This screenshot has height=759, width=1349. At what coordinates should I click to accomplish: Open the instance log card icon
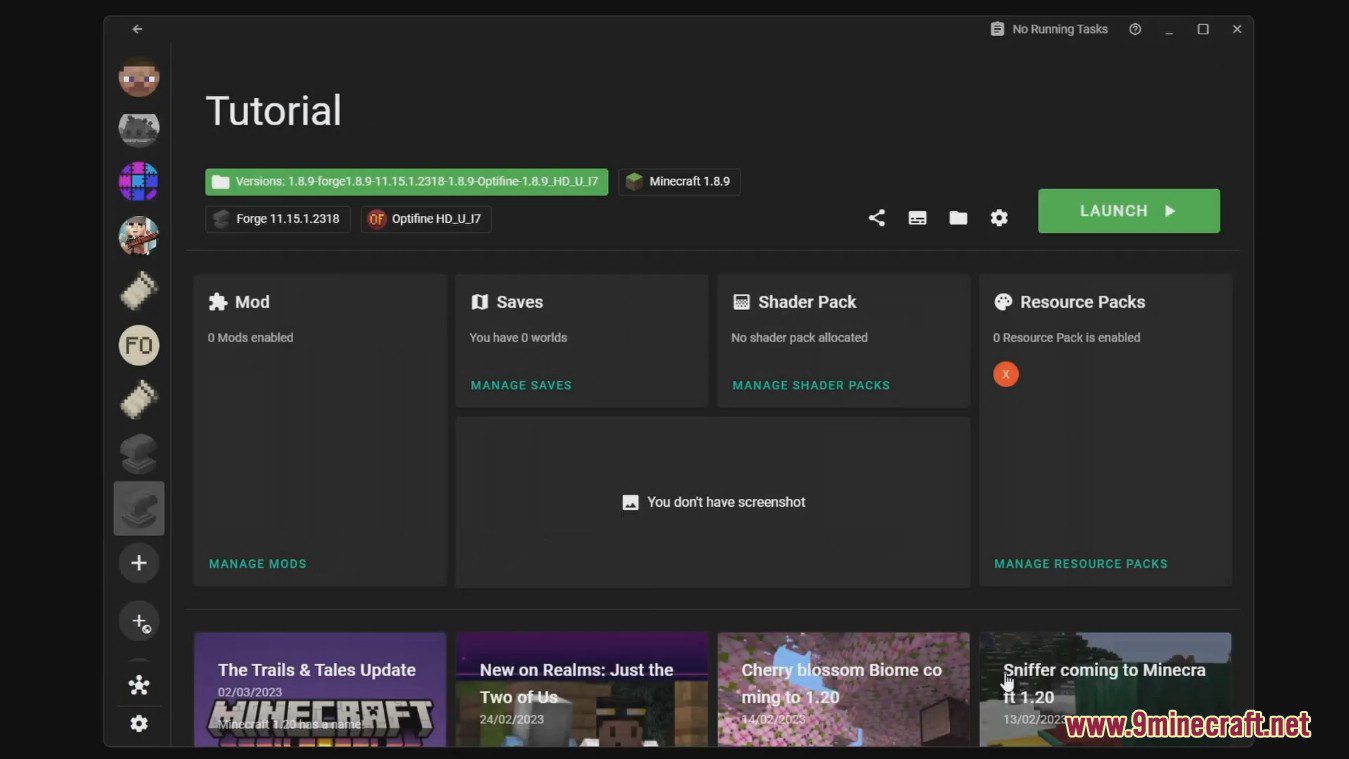917,217
